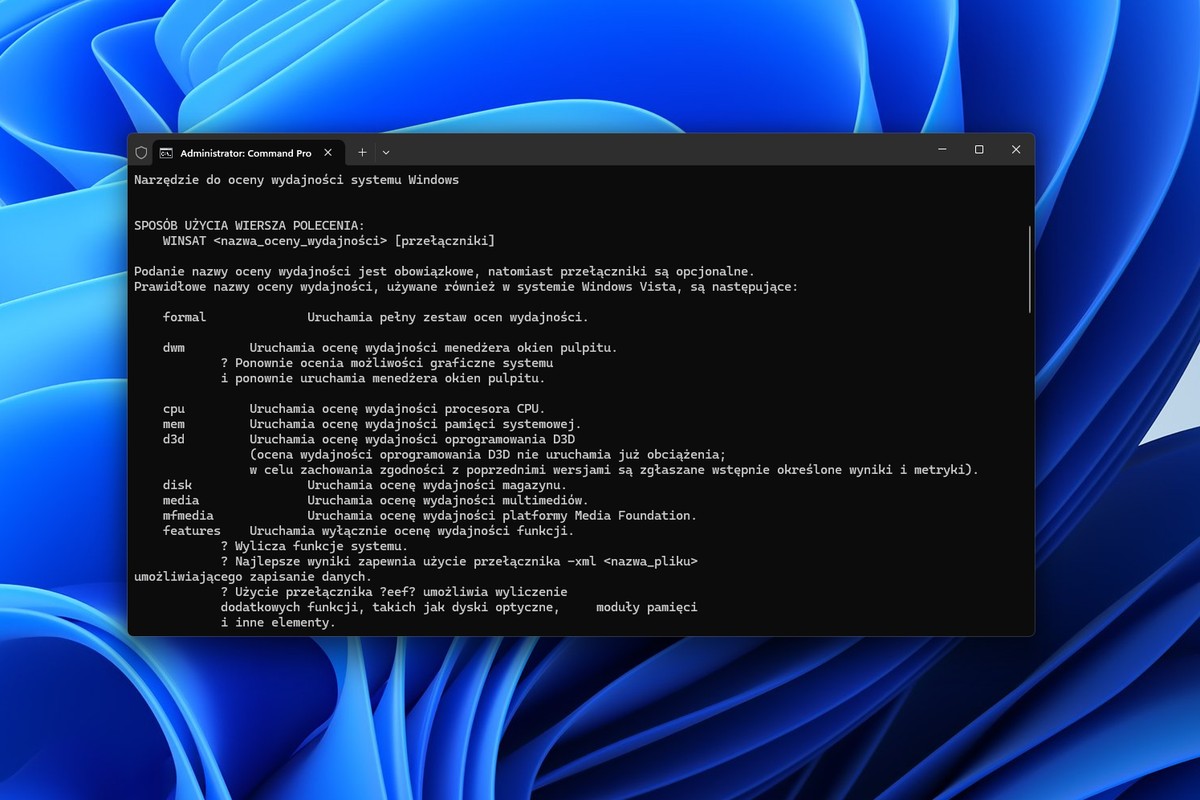Viewport: 1200px width, 800px height.
Task: Click the "mem" option name in output
Action: click(174, 424)
